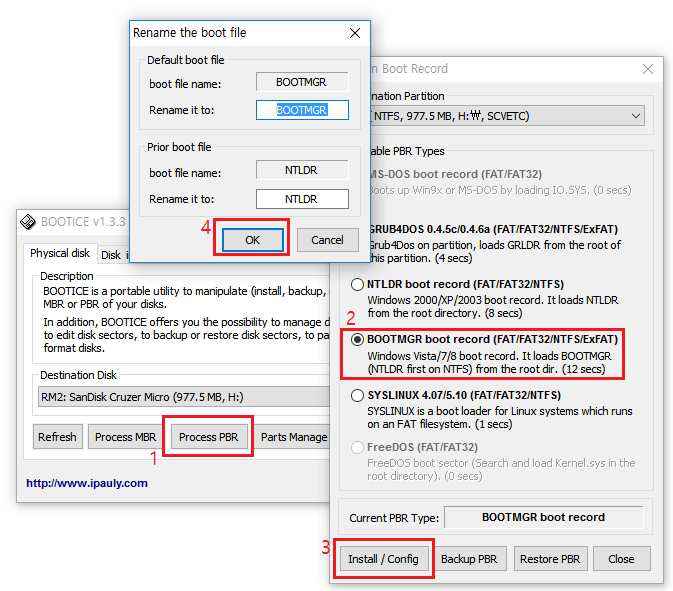Click the Backup PBR button
Screen dimensions: 673x591
pyautogui.click(x=469, y=559)
